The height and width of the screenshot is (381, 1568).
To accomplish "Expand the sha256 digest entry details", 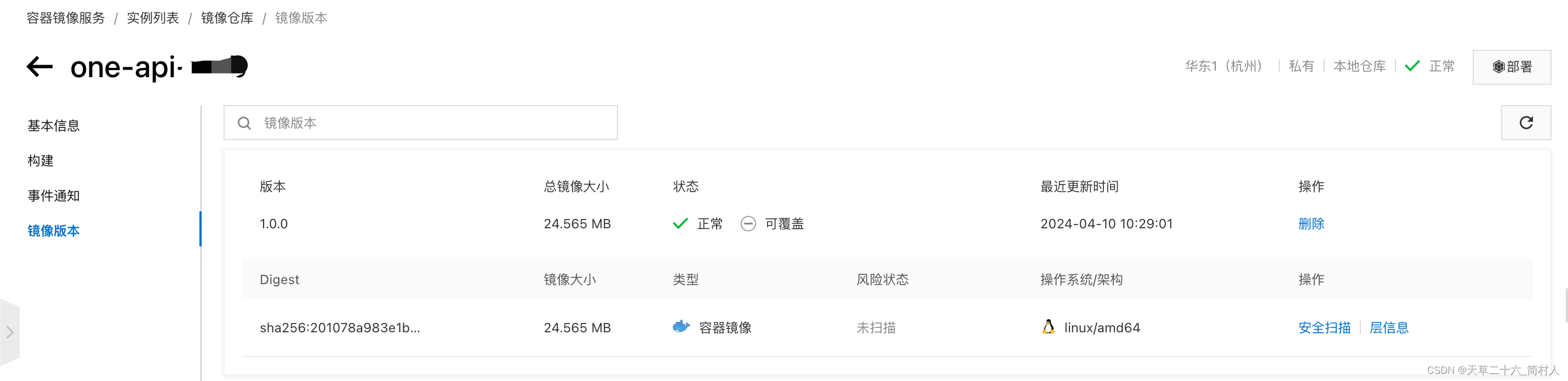I will click(339, 327).
